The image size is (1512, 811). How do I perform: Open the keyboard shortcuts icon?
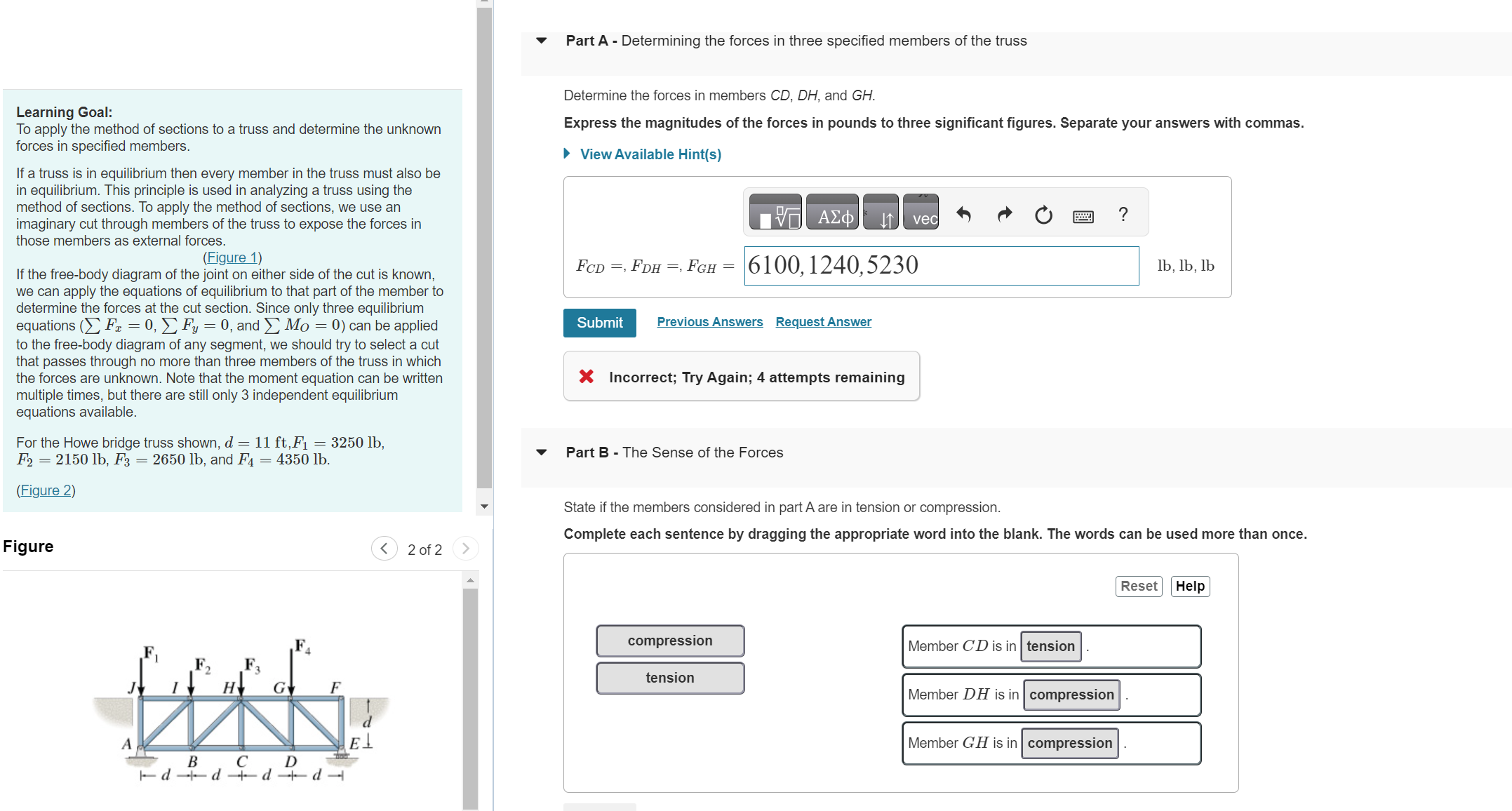coord(1083,216)
